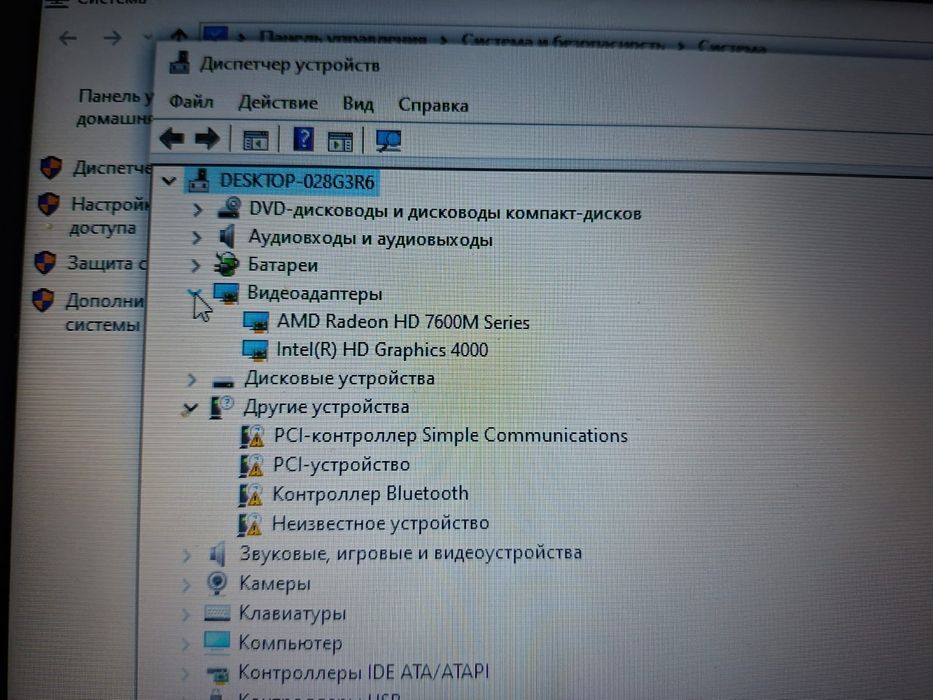The width and height of the screenshot is (933, 700).
Task: Click the Back arrow in System window
Action: tap(67, 39)
